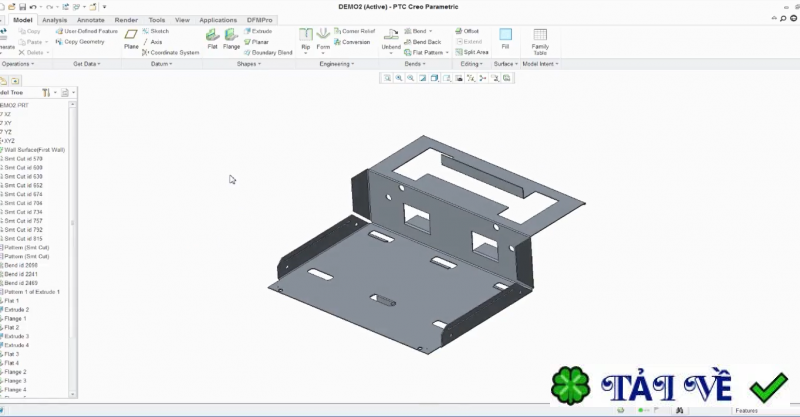
Task: Click the Corner Relief tool
Action: 353,31
